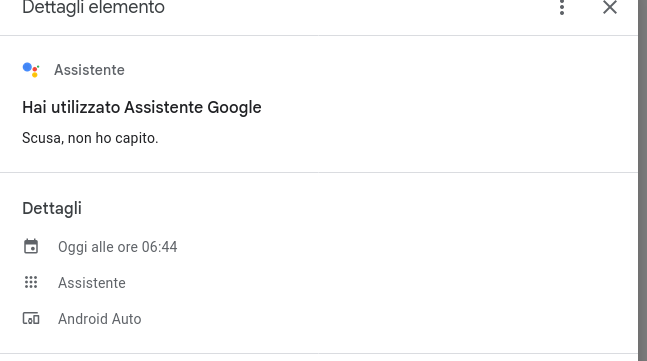Screen dimensions: 647x361
Task: Click the devices icon beside Android Auto
Action: click(x=31, y=319)
